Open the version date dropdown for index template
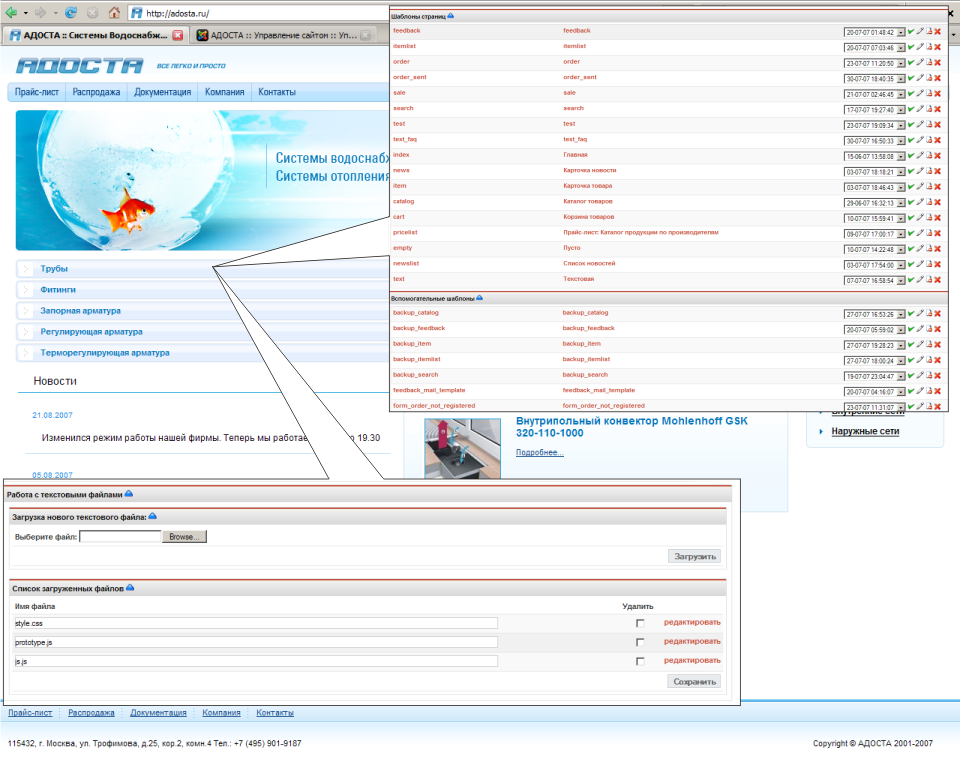This screenshot has width=960, height=768. click(x=901, y=156)
